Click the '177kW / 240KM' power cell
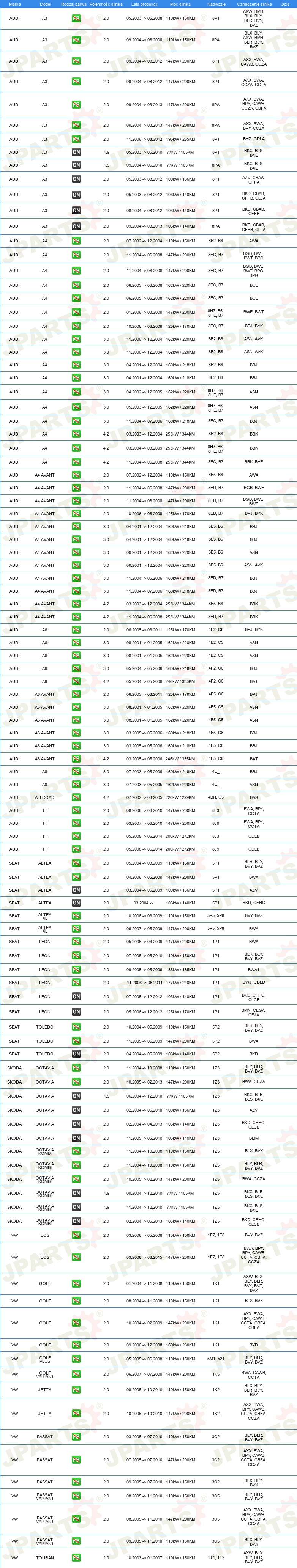Image resolution: width=297 pixels, height=1568 pixels. [x=180, y=983]
